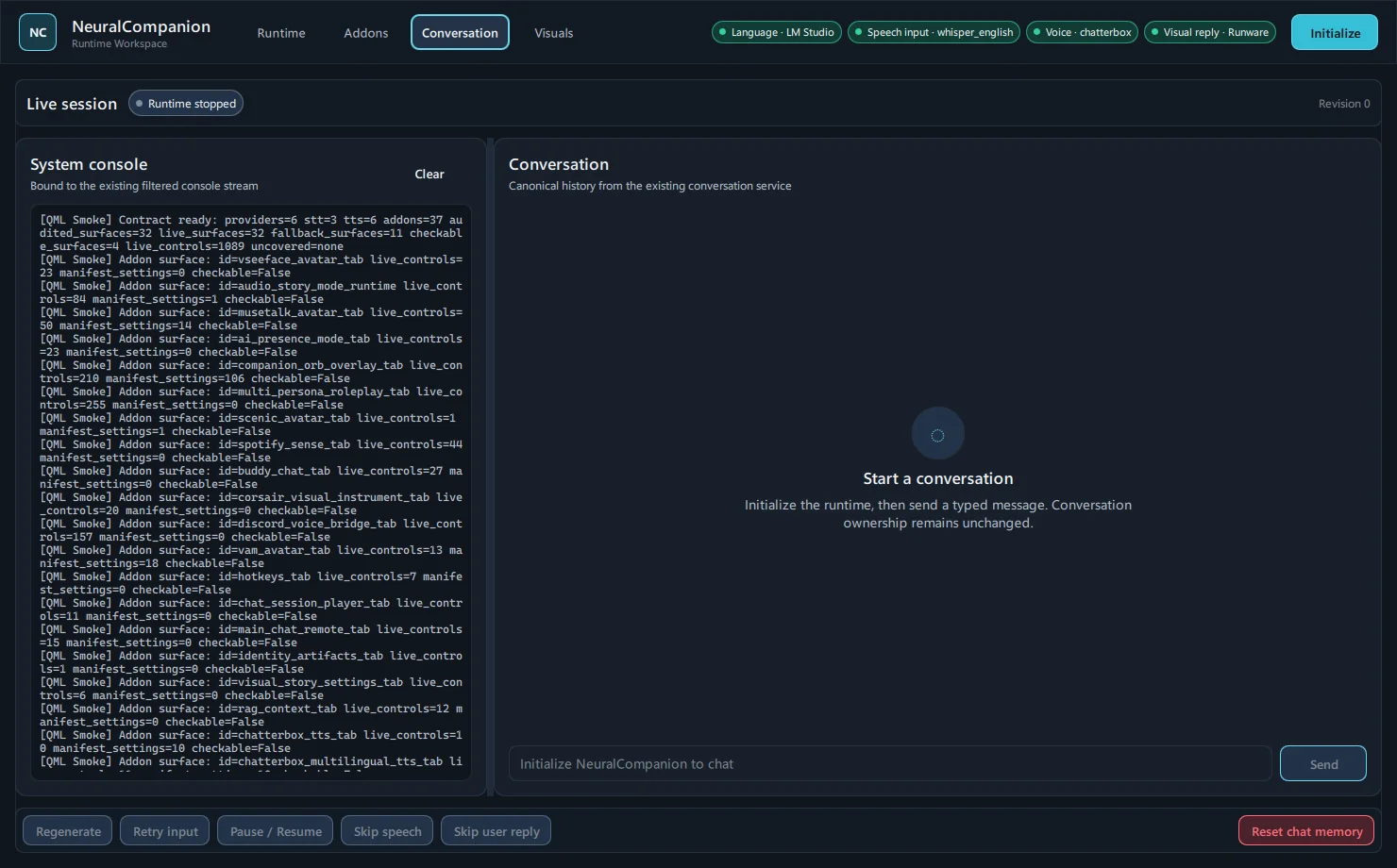Click the Revision 0 label

click(x=1344, y=104)
